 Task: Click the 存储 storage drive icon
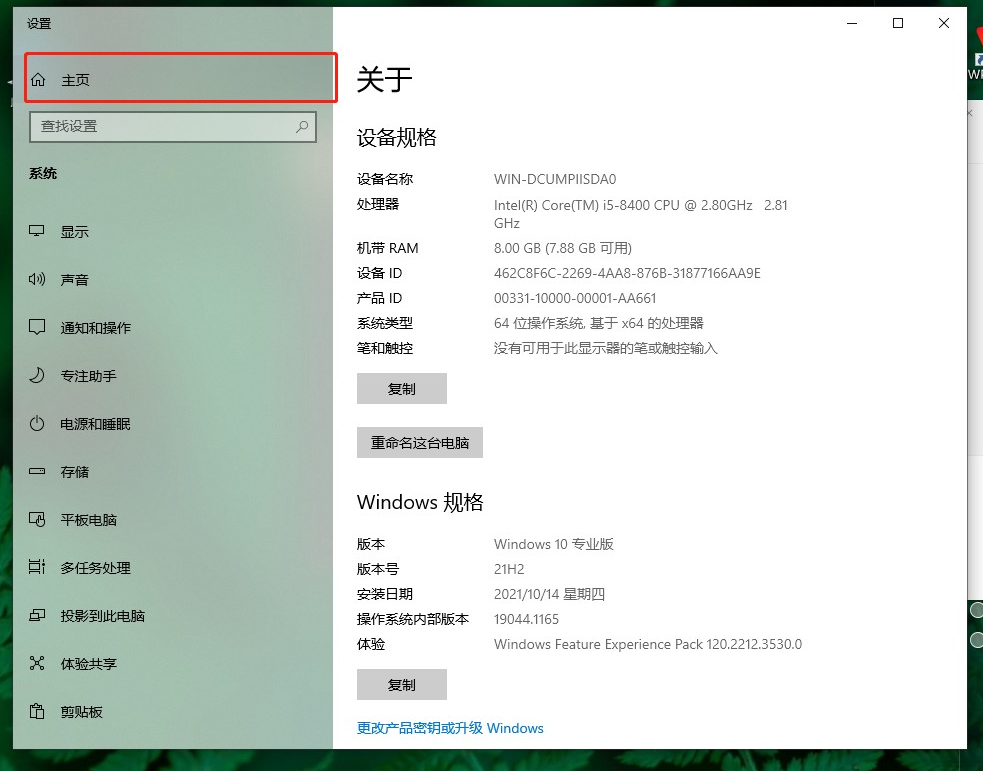[x=37, y=471]
